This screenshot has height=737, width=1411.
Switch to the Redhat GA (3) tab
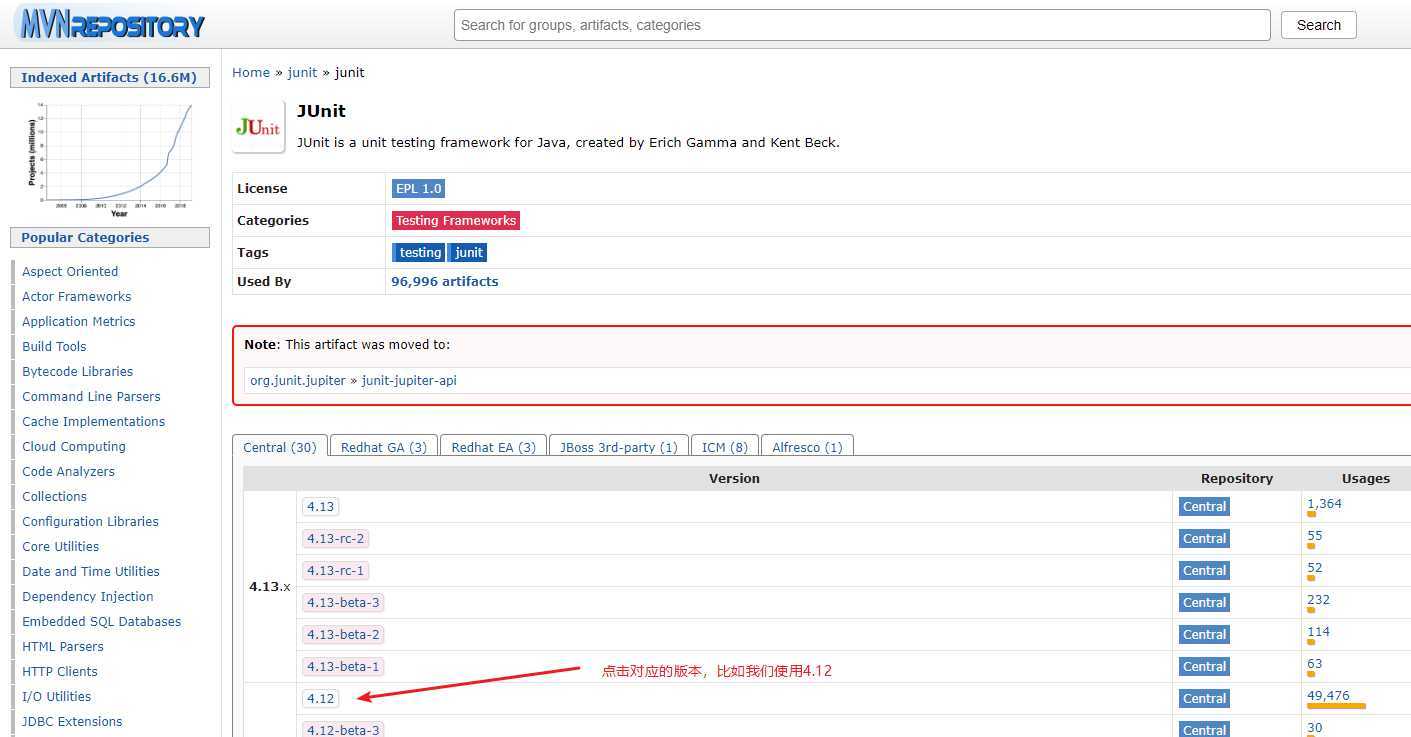click(384, 447)
